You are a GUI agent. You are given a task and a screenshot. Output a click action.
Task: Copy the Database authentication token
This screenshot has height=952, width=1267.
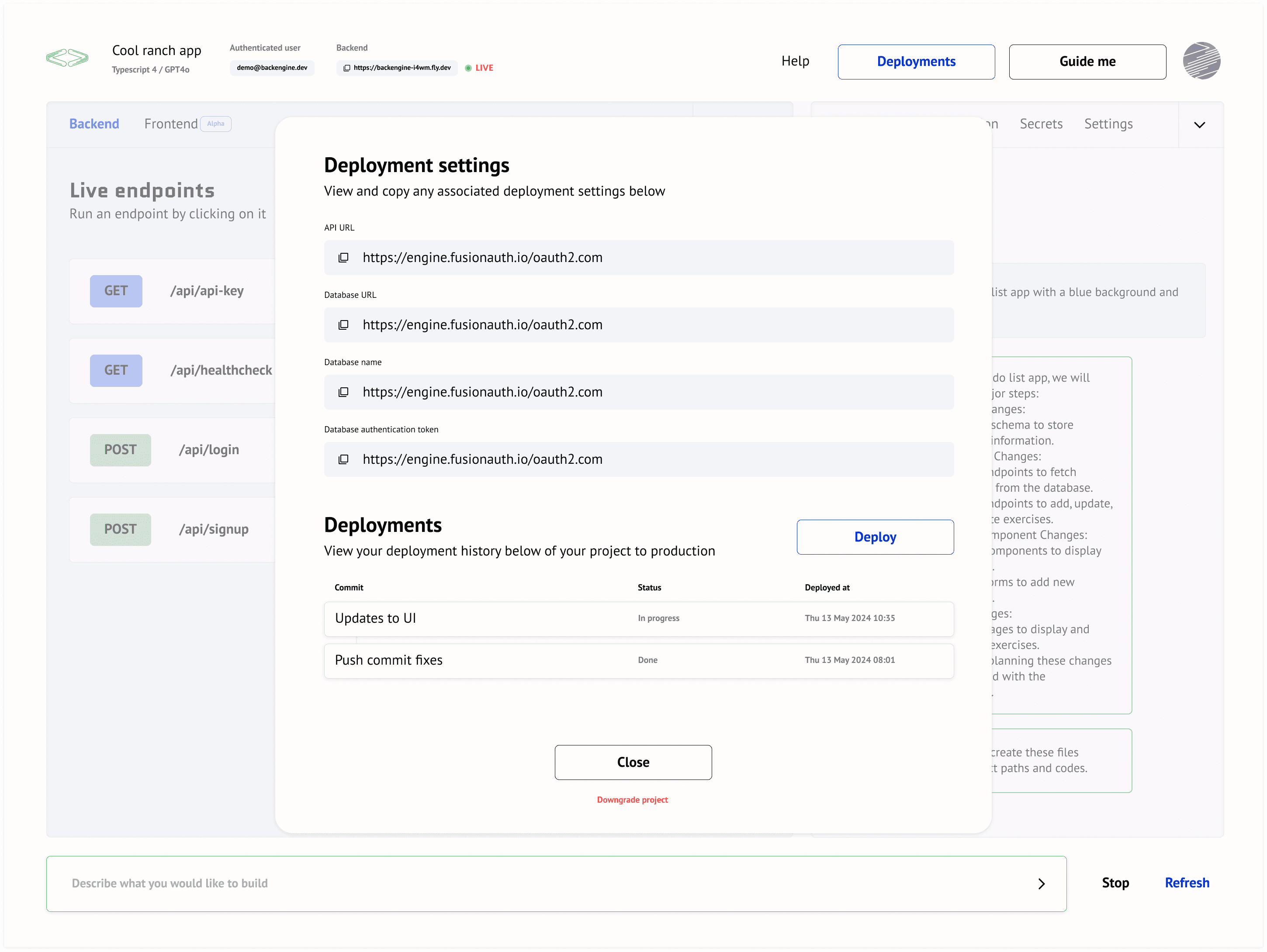tap(343, 460)
